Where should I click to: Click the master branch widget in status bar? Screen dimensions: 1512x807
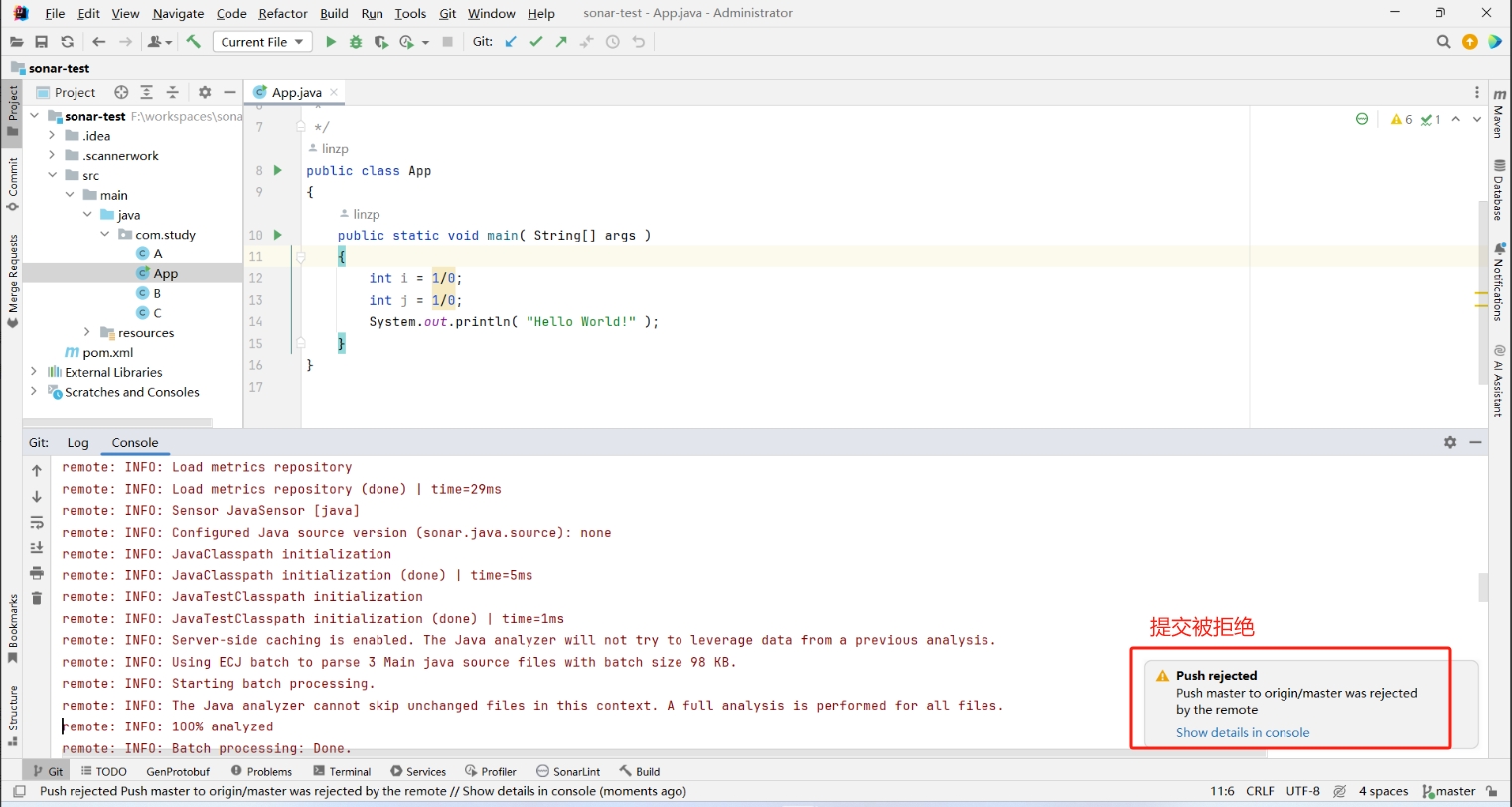click(1448, 791)
